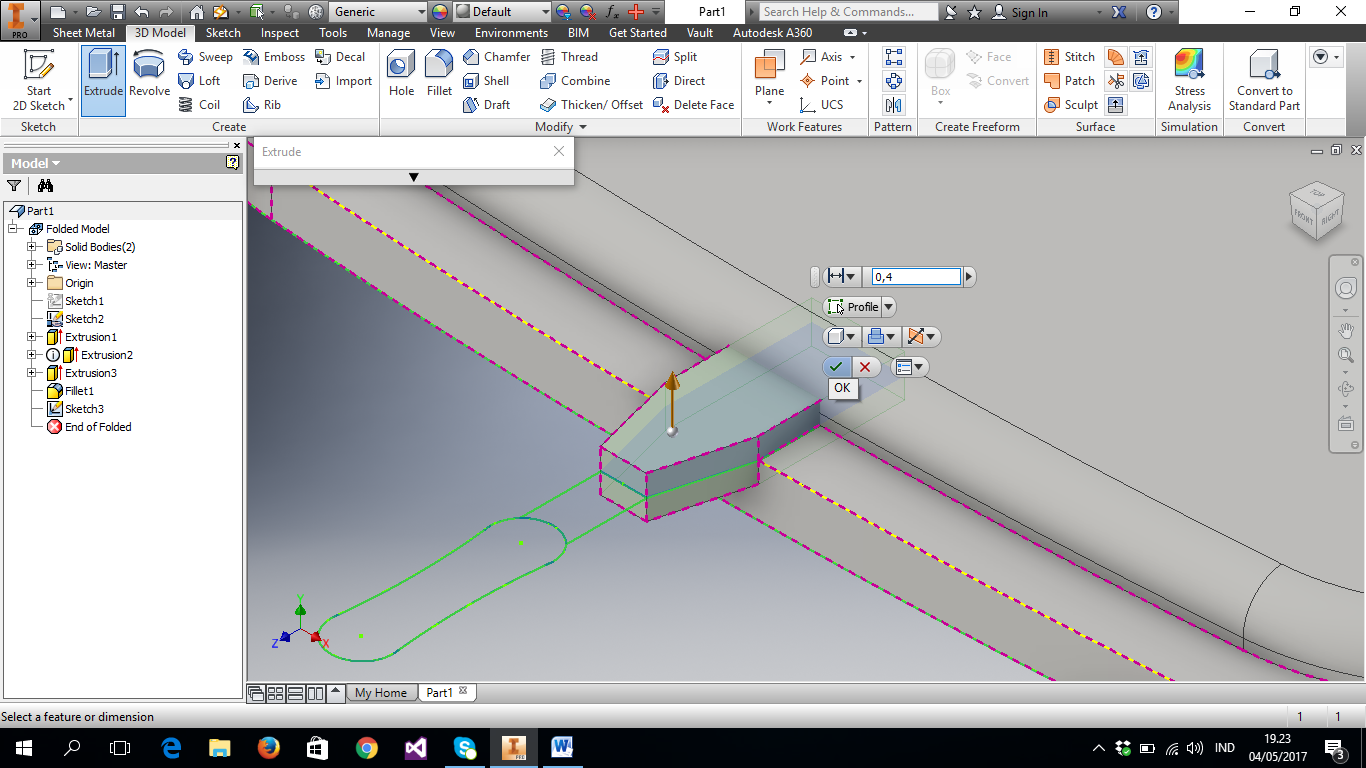Expand the Solid Bodies(2) browser node

32,246
